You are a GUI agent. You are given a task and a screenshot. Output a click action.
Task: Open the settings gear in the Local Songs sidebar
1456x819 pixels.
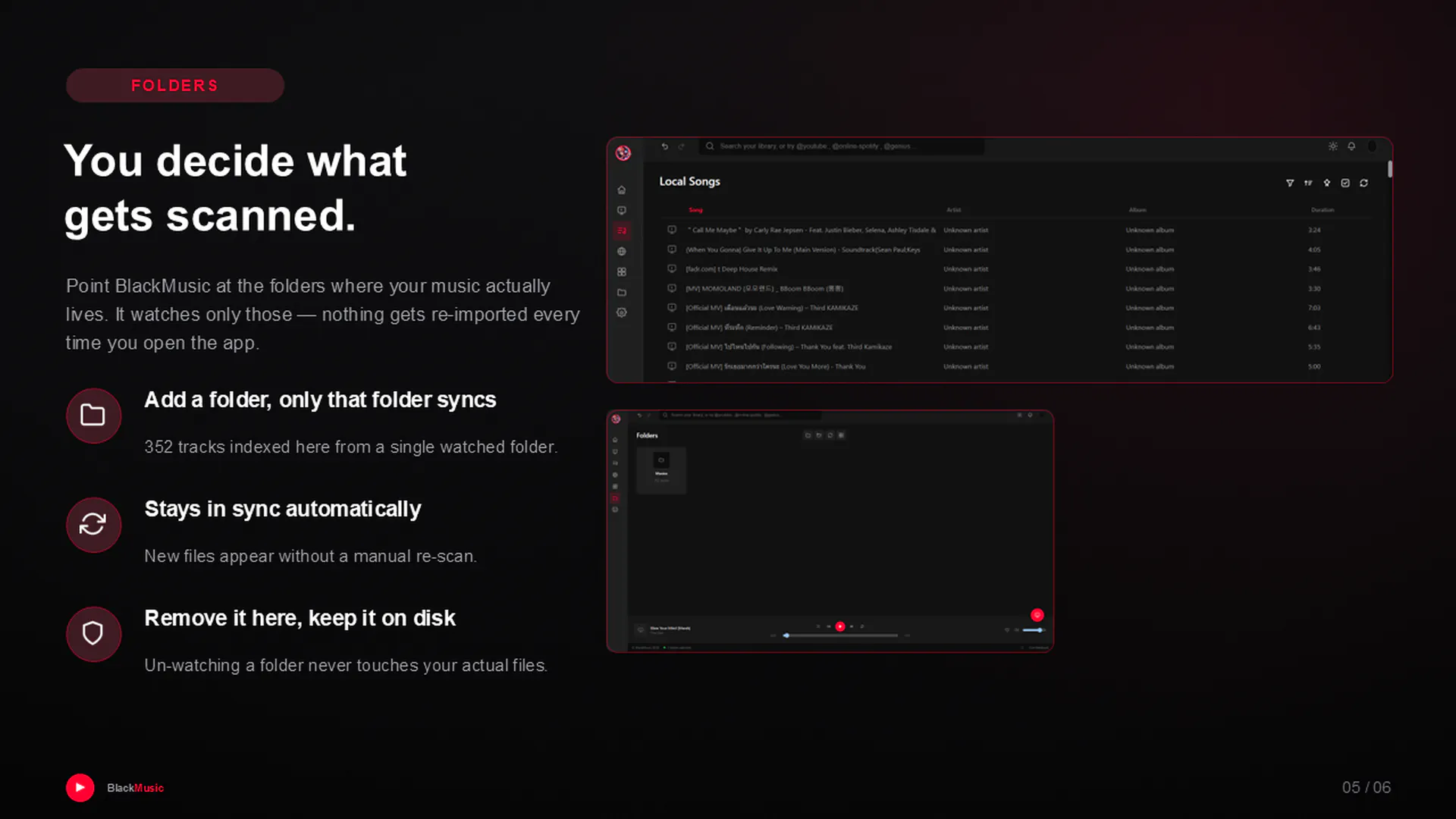tap(622, 312)
